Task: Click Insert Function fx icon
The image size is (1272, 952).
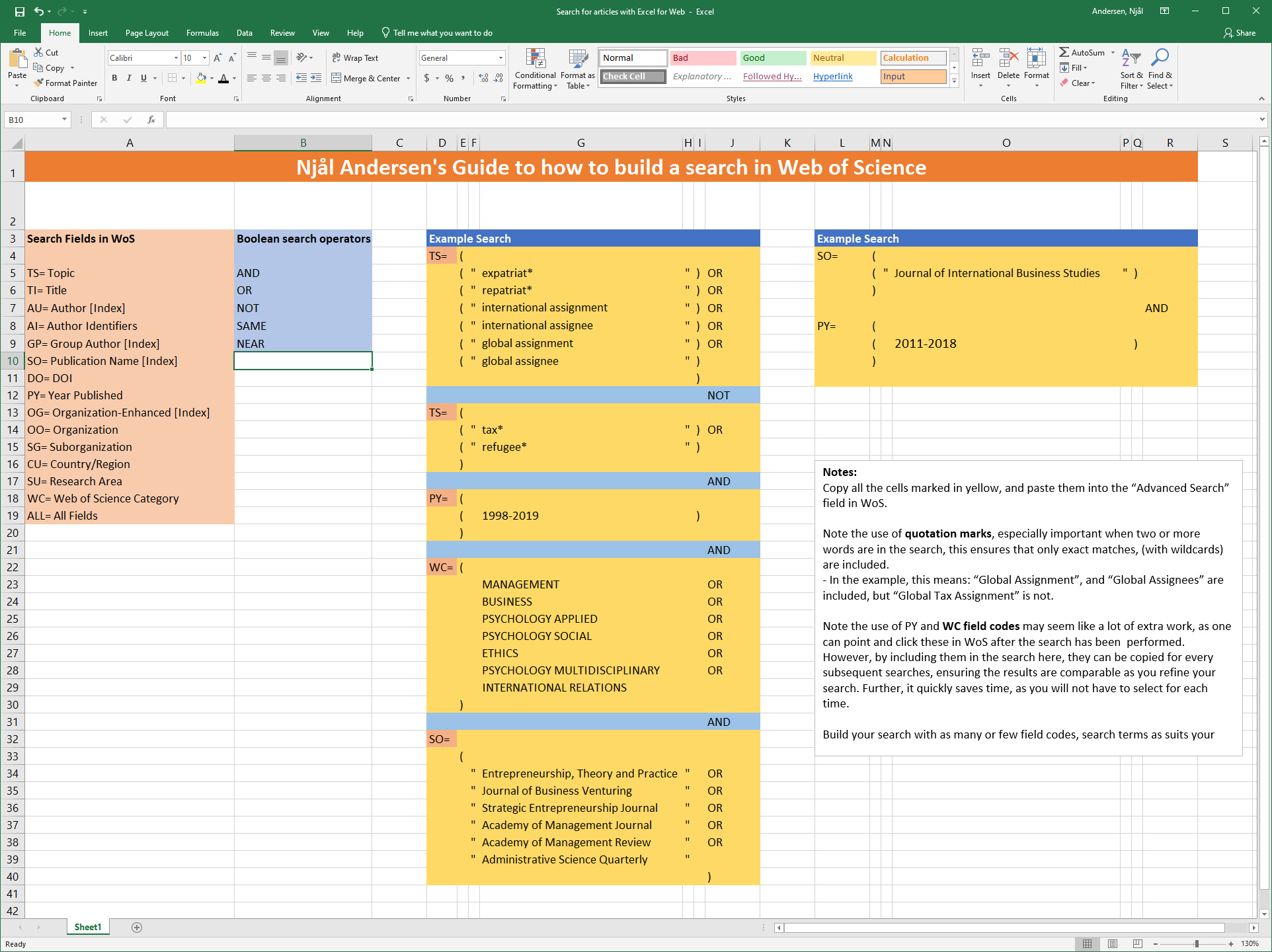Action: pos(151,120)
